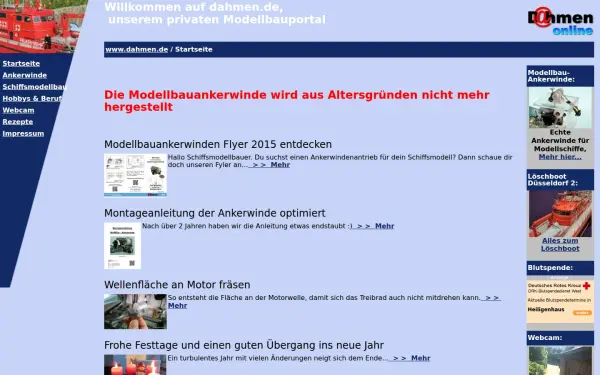Click the Löschboot Düsseldorf 2 photo
Screen dimensions: 600x375
[560, 214]
